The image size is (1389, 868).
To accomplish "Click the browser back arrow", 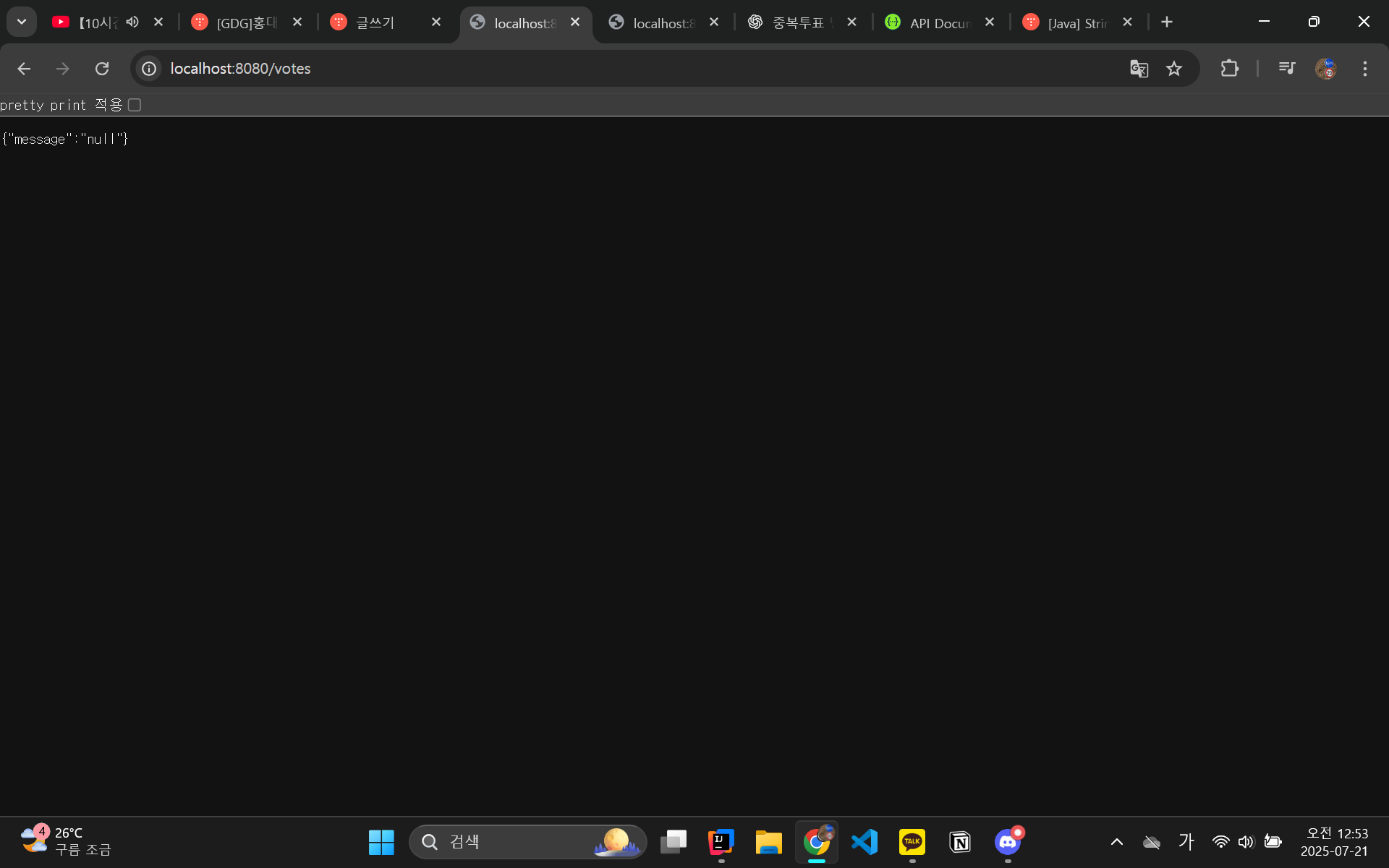I will (24, 69).
